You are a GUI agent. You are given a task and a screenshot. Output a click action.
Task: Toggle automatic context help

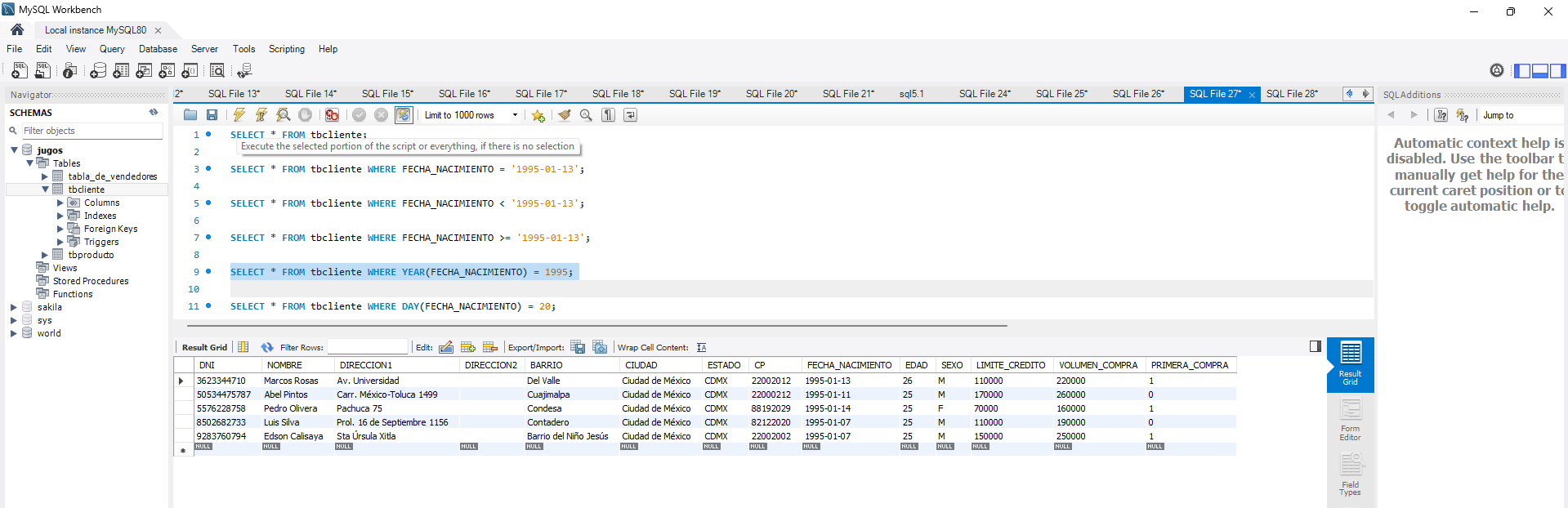coord(1463,115)
